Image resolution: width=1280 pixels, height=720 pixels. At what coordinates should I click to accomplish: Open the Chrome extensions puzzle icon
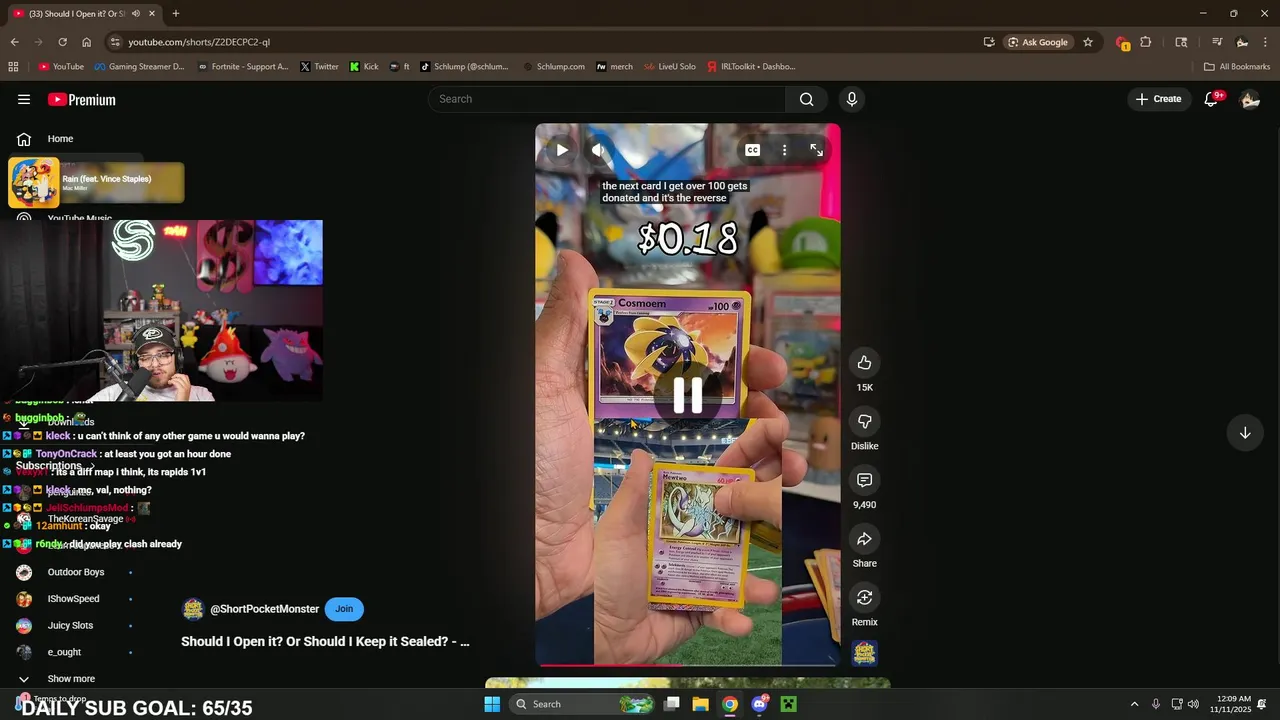point(1146,42)
